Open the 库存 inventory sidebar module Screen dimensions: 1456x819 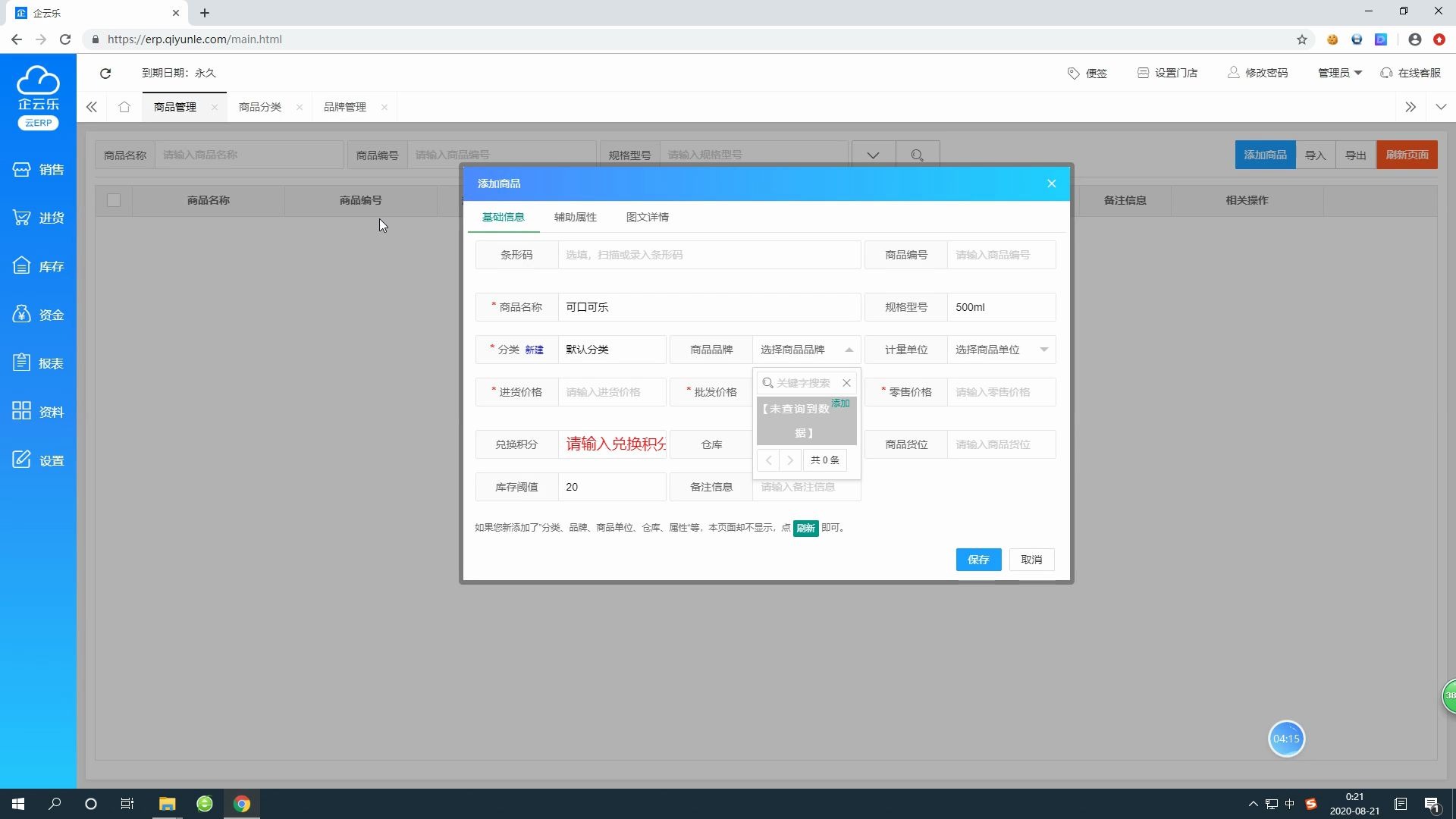point(38,267)
